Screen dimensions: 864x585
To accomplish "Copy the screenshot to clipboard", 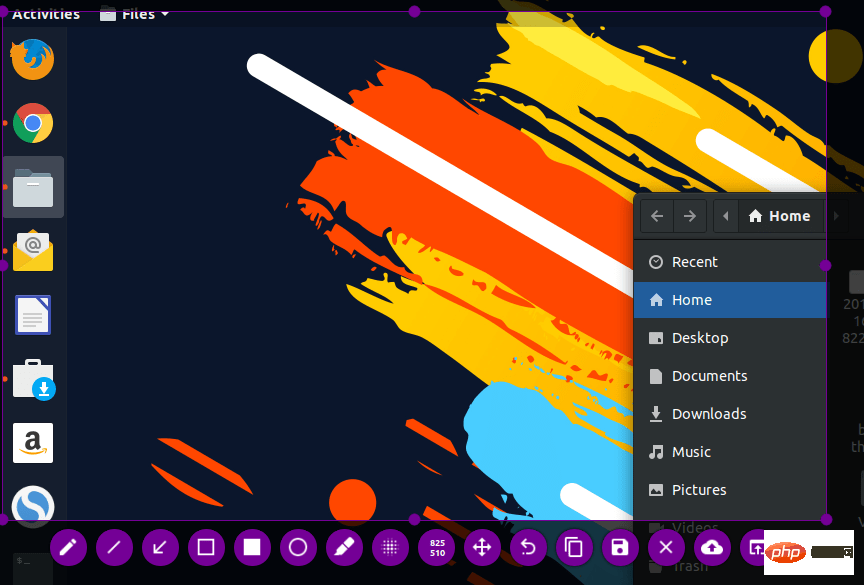I will (574, 548).
